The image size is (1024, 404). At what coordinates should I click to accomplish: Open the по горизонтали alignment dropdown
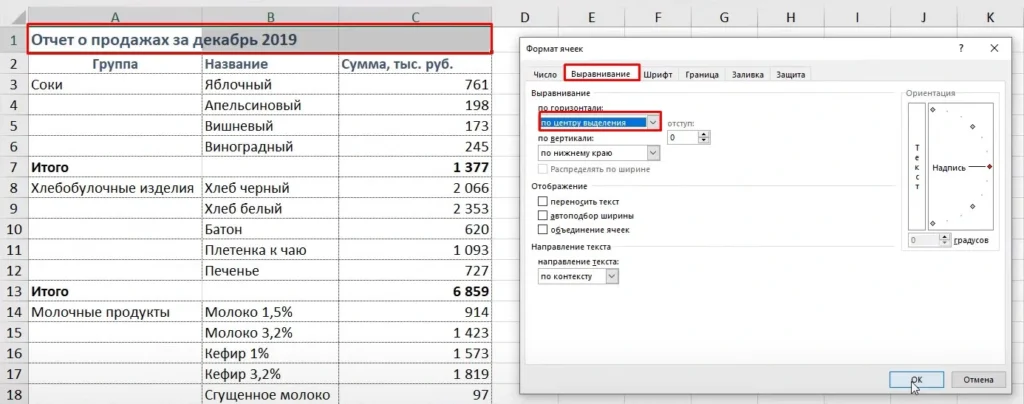point(654,122)
